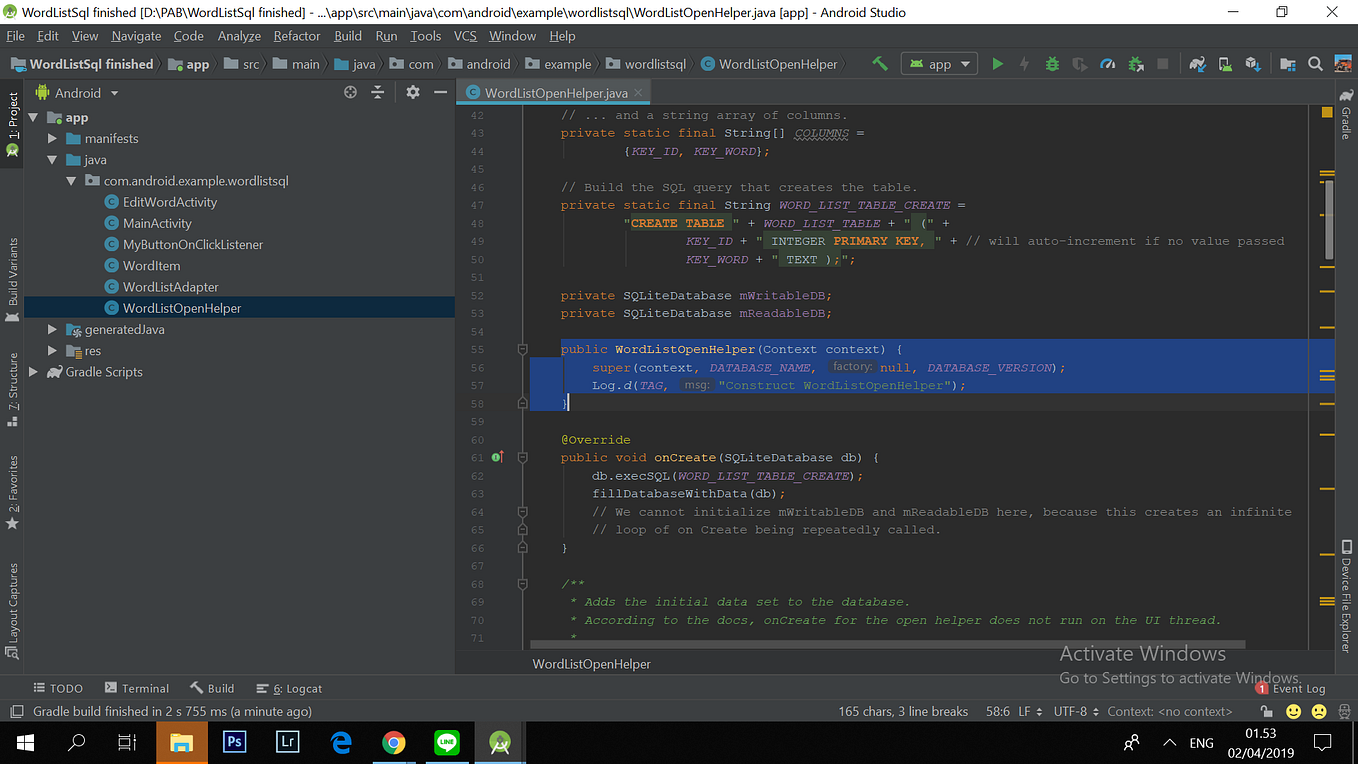The width and height of the screenshot is (1358, 764).
Task: Open the AVD Manager
Action: tap(1225, 63)
